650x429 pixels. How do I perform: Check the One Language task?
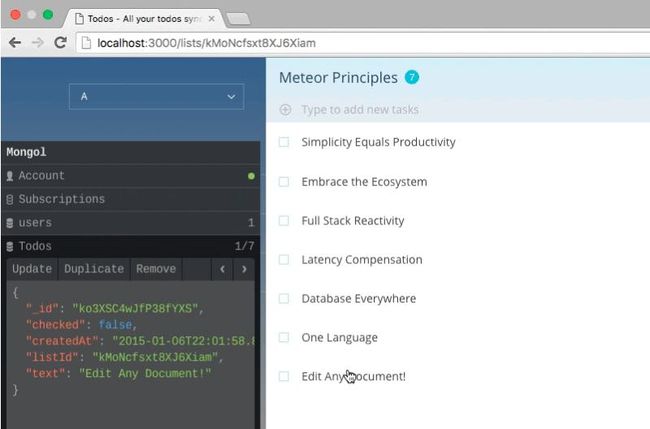click(284, 337)
